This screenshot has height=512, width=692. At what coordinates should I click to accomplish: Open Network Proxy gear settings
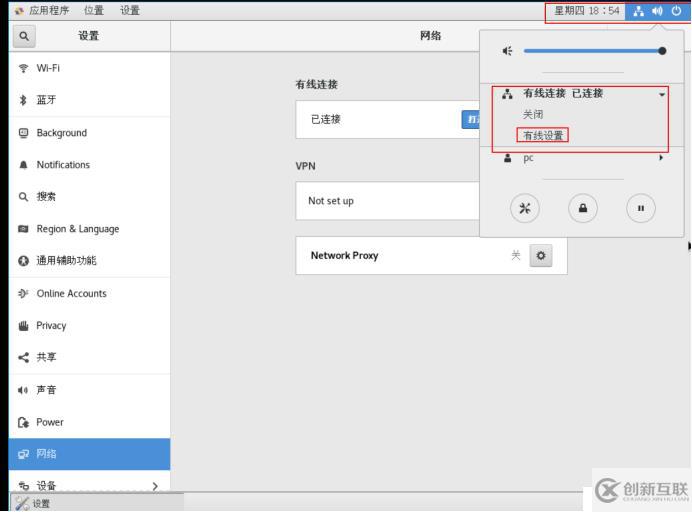click(541, 256)
